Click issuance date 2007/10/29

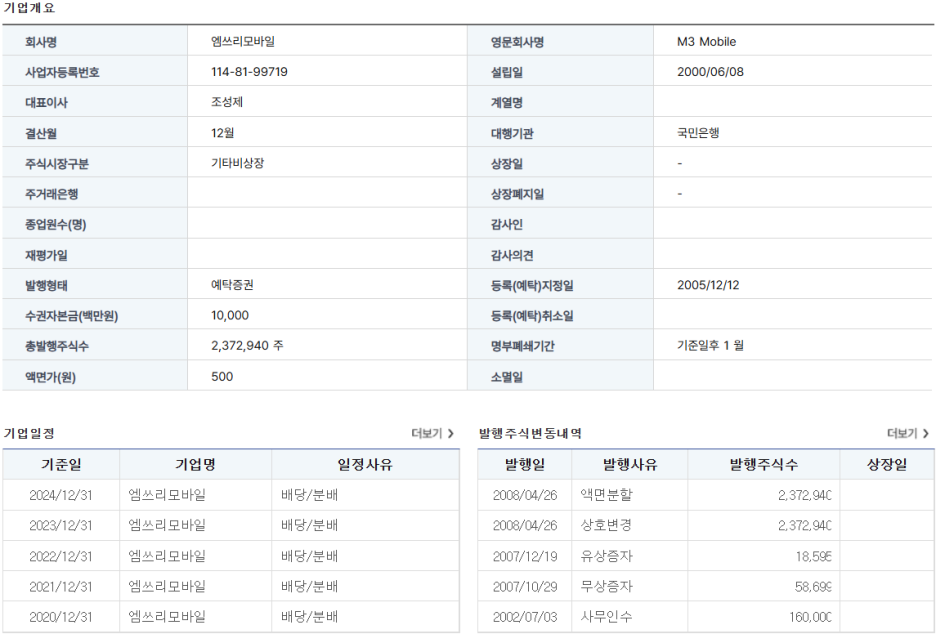tap(525, 586)
